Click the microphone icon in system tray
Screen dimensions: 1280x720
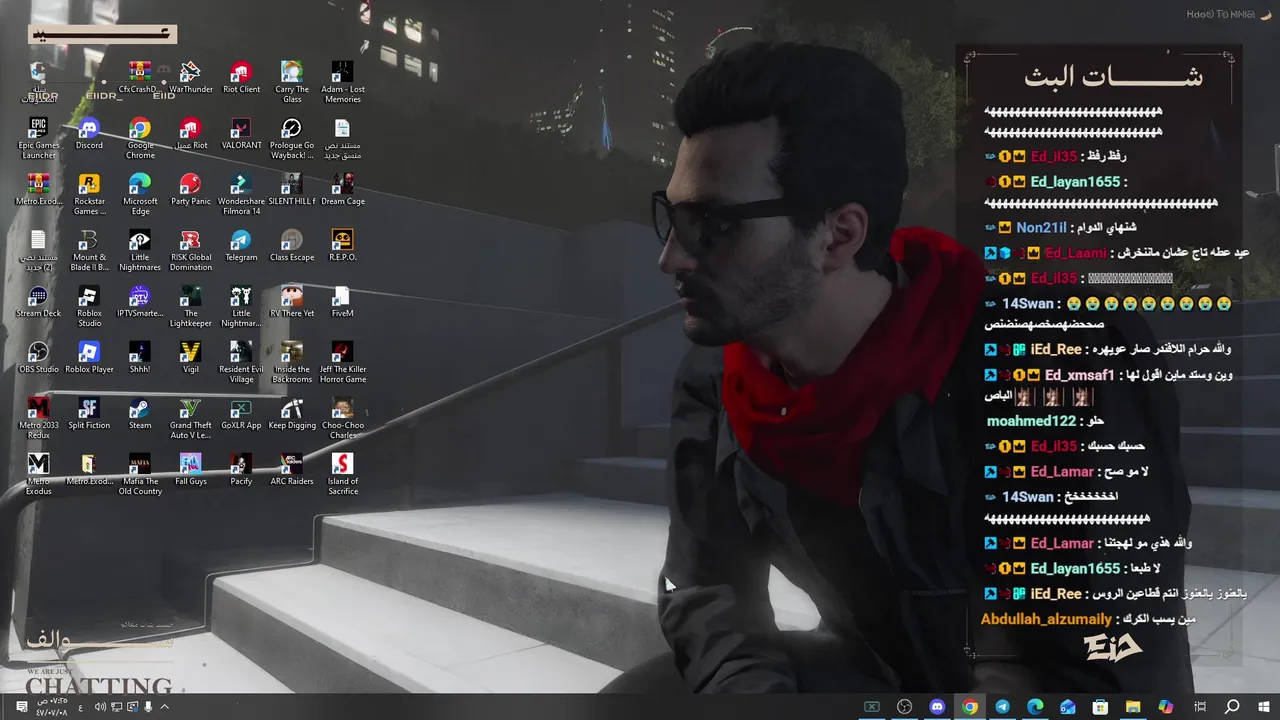coord(149,707)
